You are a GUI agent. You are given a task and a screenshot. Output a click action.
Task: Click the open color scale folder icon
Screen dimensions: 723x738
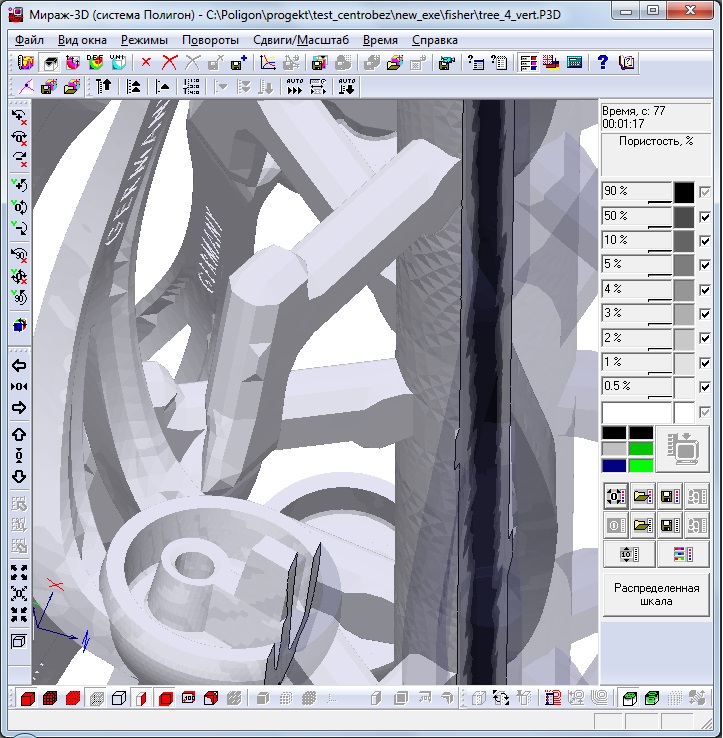pyautogui.click(x=642, y=495)
